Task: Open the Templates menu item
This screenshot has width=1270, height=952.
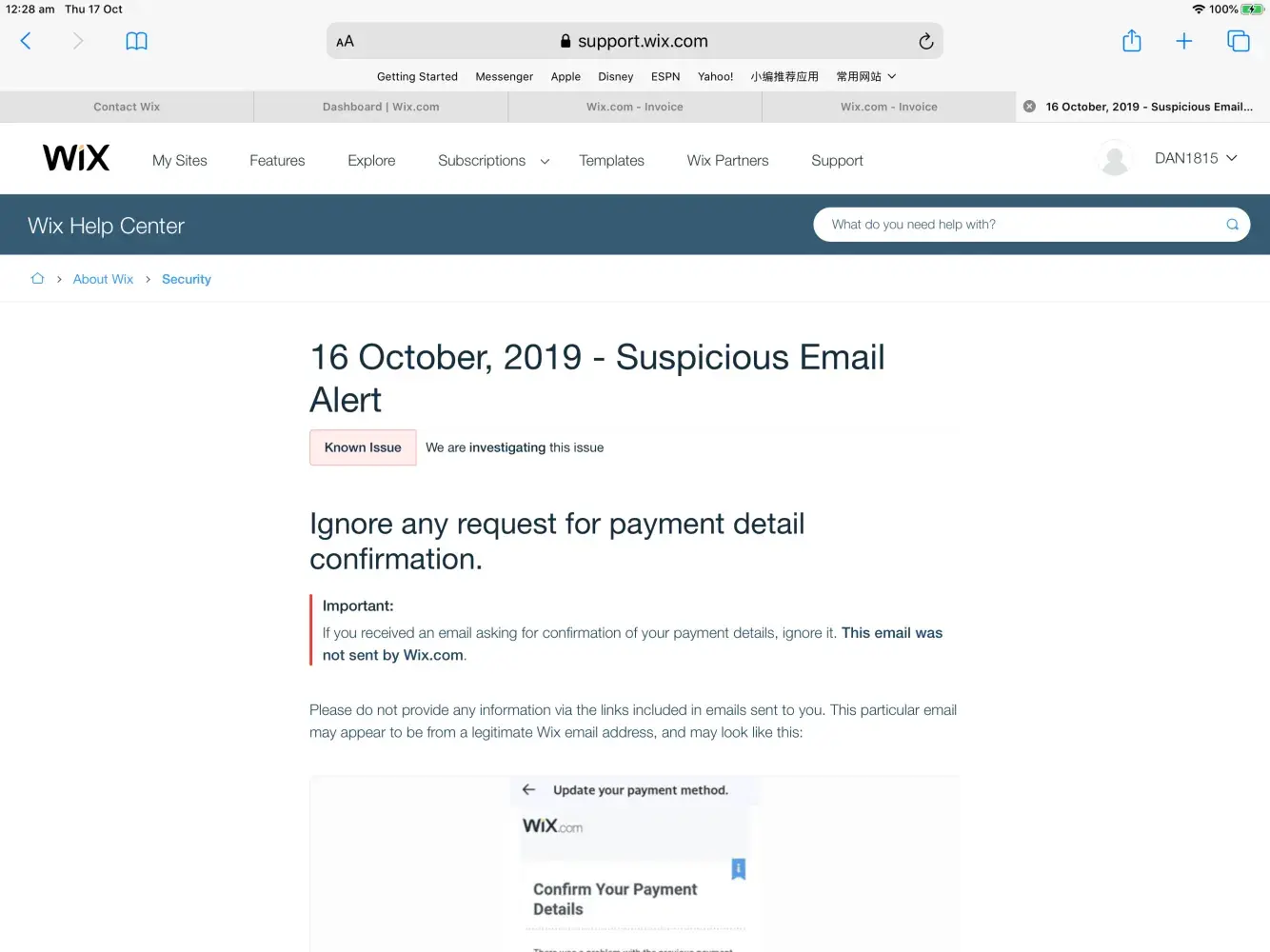Action: 611,161
